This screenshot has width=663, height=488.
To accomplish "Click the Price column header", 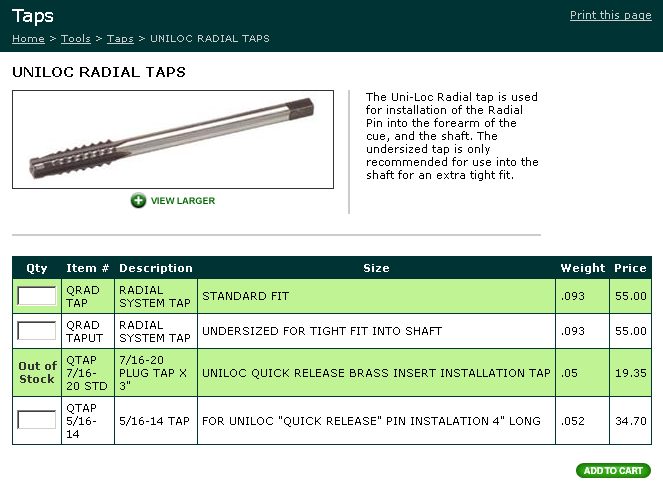I will tap(630, 268).
